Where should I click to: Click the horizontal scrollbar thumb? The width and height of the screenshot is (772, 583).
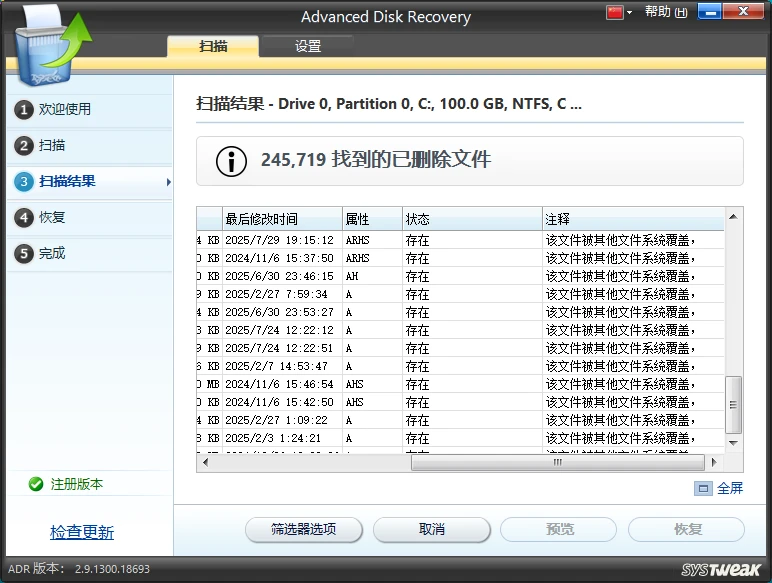tap(557, 462)
